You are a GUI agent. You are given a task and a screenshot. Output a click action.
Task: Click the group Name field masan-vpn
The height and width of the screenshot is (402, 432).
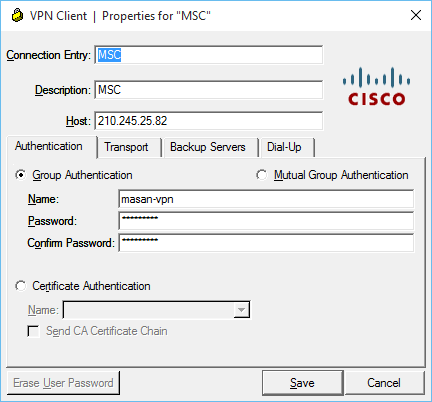tap(266, 199)
